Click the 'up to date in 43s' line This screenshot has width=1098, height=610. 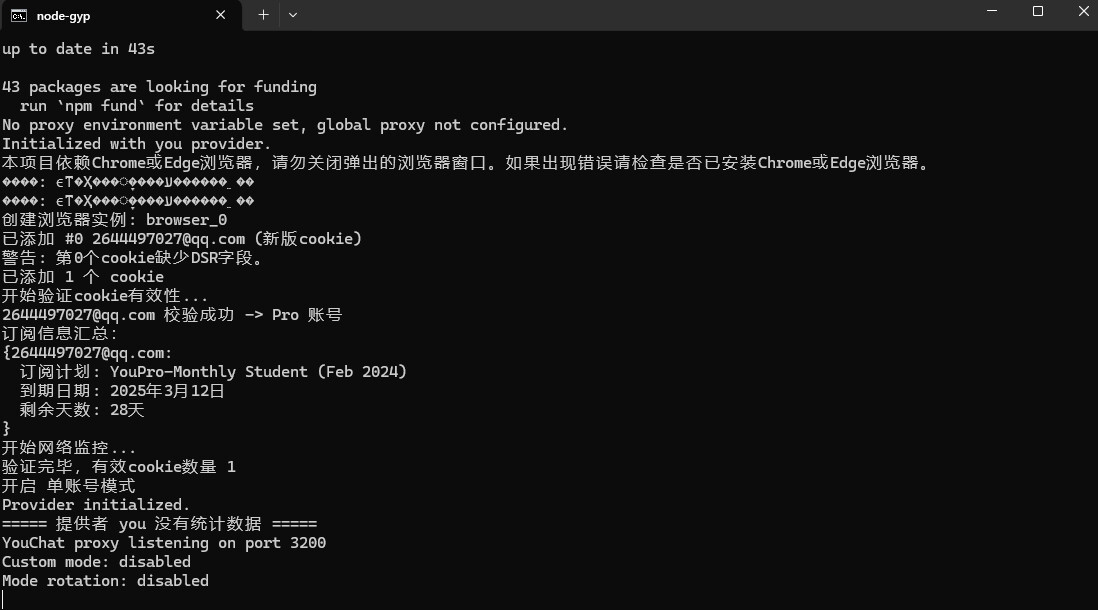(78, 49)
